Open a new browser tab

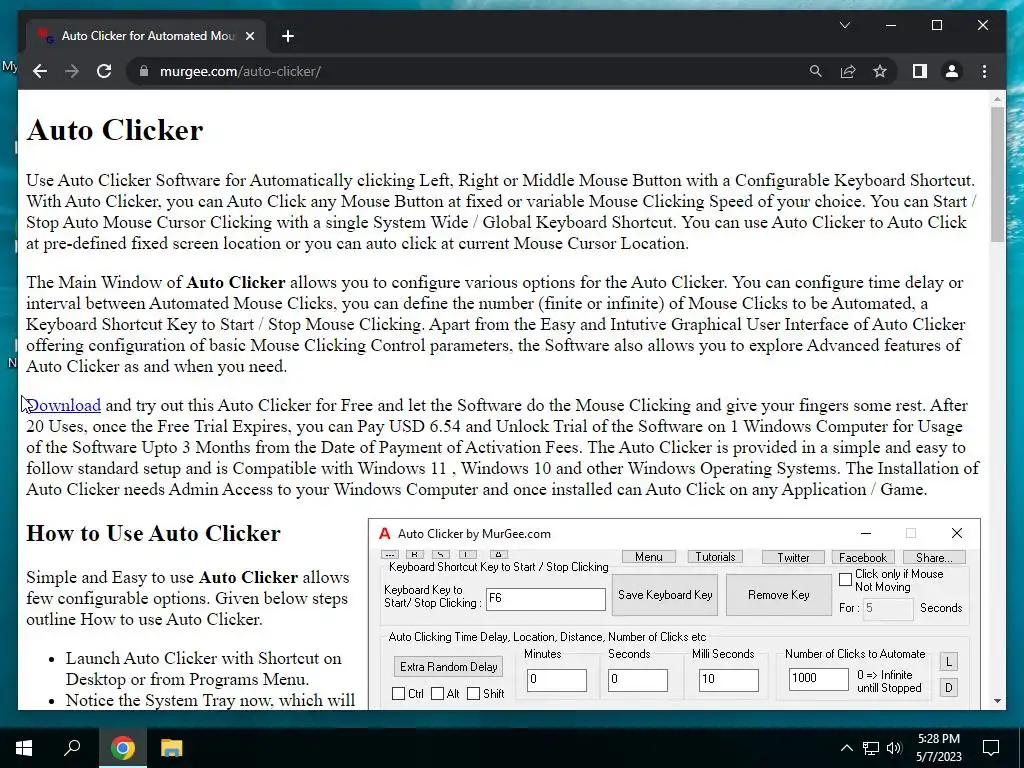tap(288, 36)
